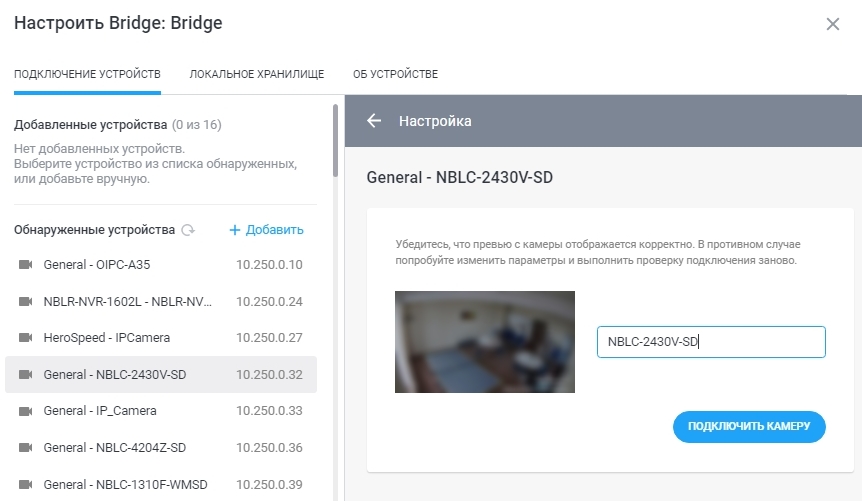862x501 pixels.
Task: Click camera icon of General - NBLC-4204Z-SD
Action: pyautogui.click(x=25, y=448)
